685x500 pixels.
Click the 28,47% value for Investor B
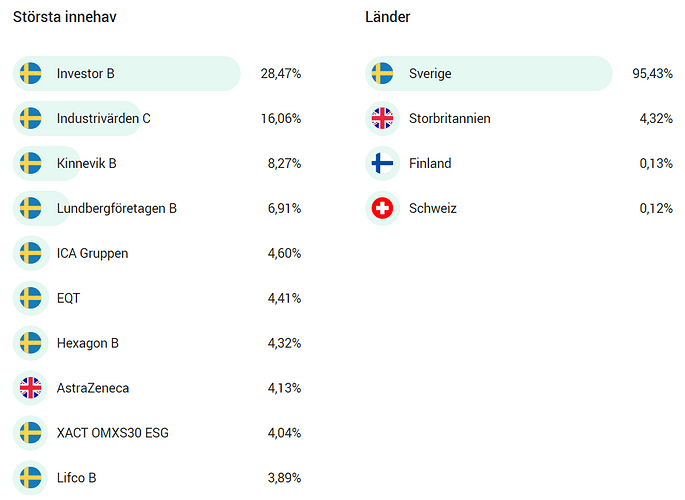coord(281,73)
